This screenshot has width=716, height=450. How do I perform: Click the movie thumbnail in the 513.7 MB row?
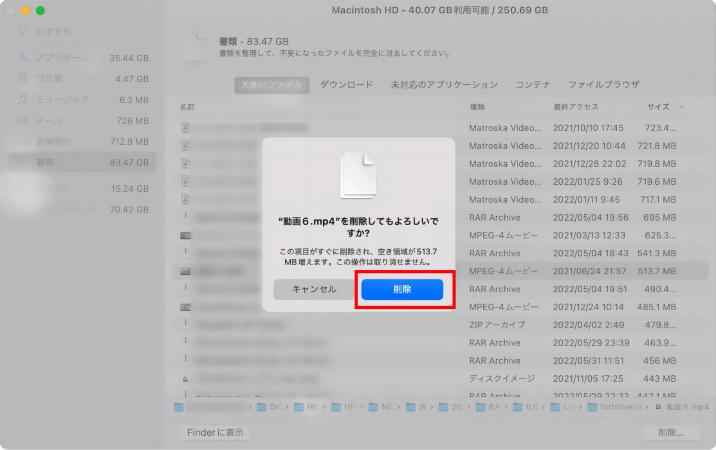[185, 271]
